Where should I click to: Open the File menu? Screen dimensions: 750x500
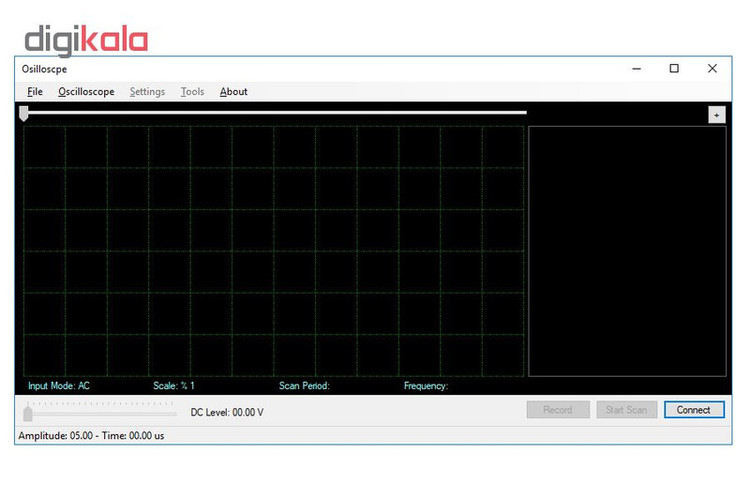(35, 91)
